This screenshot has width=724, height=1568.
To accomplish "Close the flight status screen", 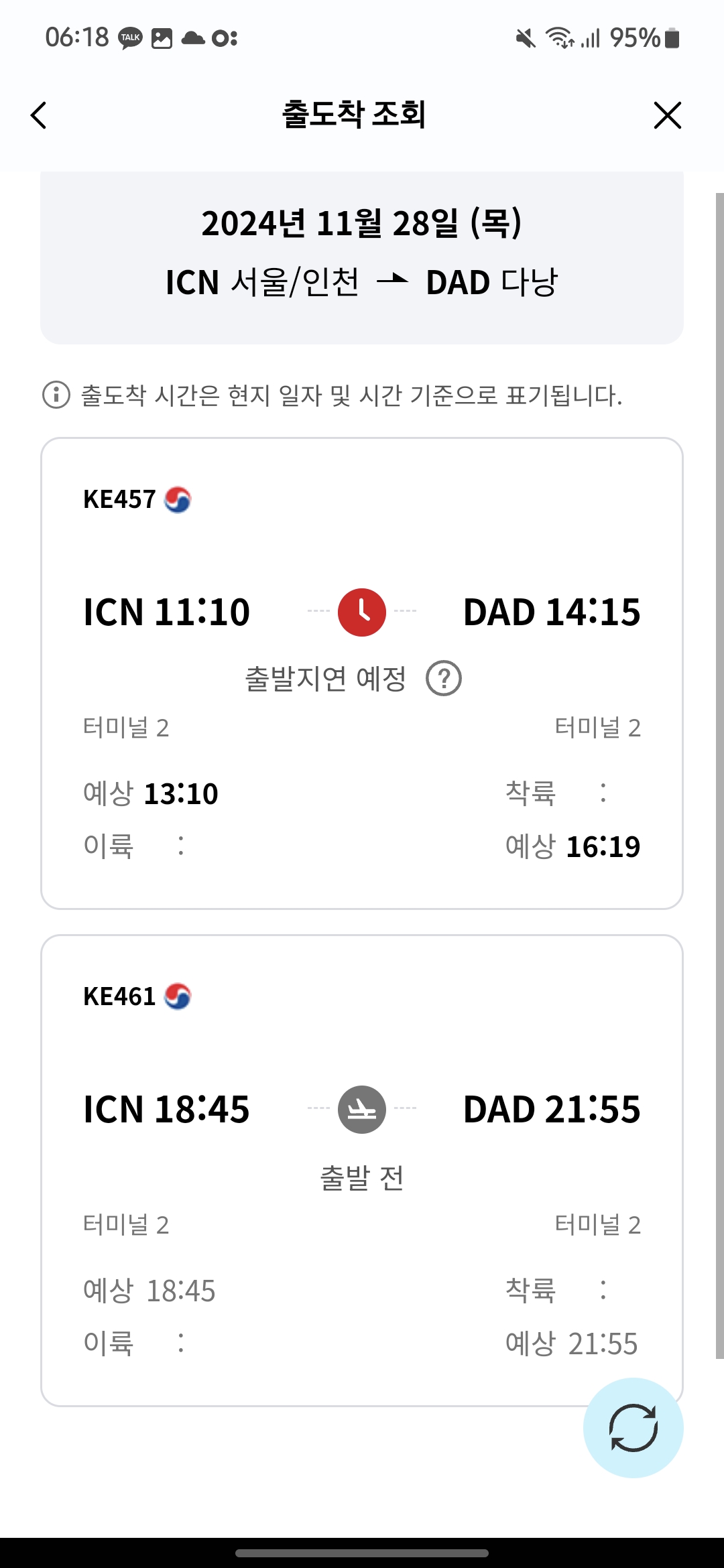I will 667,115.
